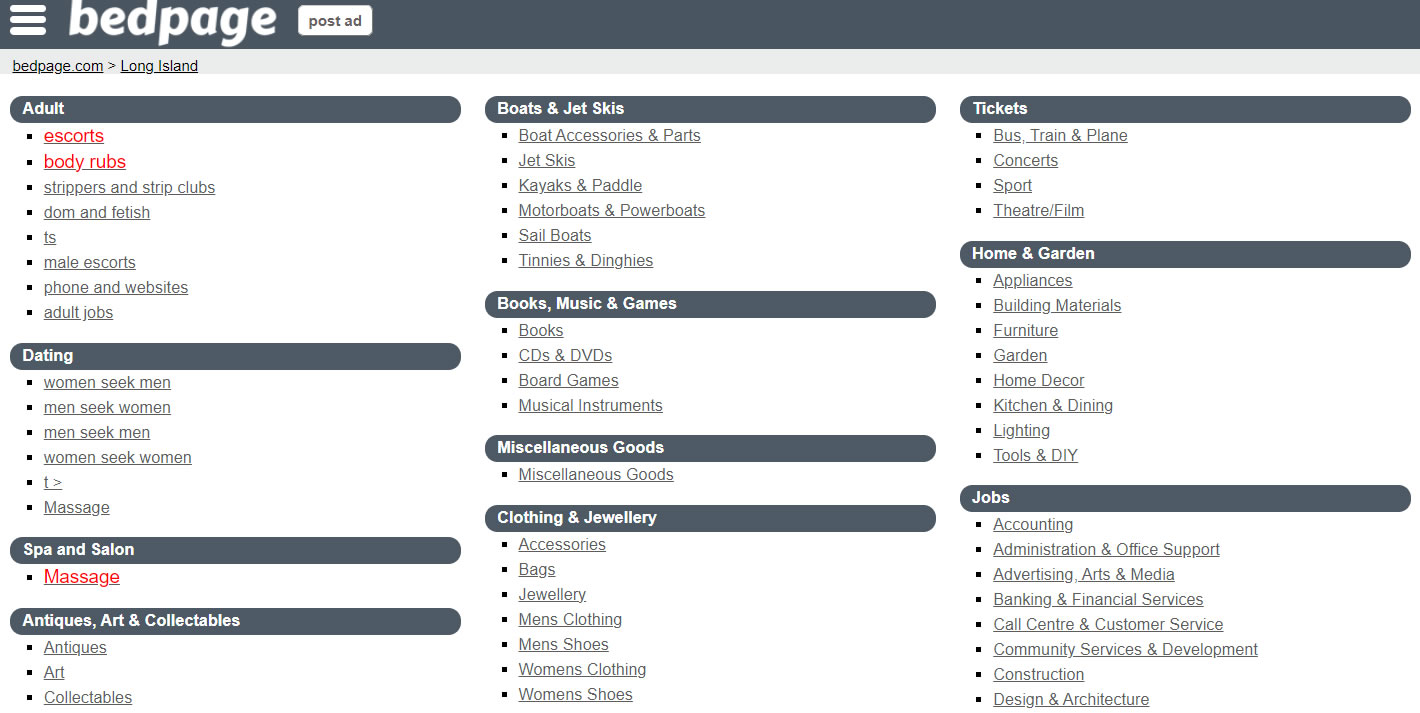This screenshot has width=1420, height=713.
Task: Select Sport tickets link
Action: 1012,185
